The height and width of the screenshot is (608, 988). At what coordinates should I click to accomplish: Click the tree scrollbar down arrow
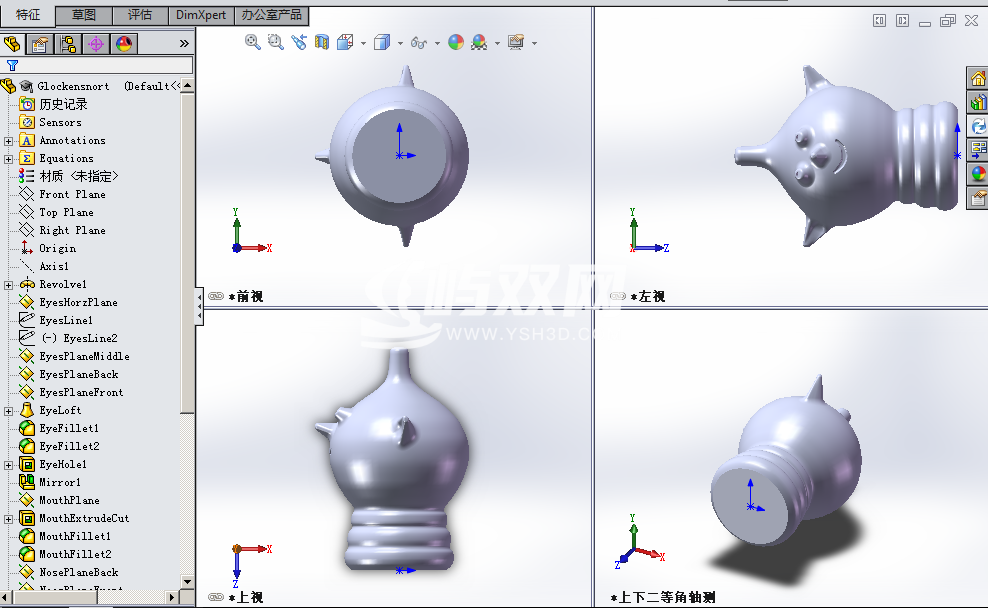[x=187, y=581]
